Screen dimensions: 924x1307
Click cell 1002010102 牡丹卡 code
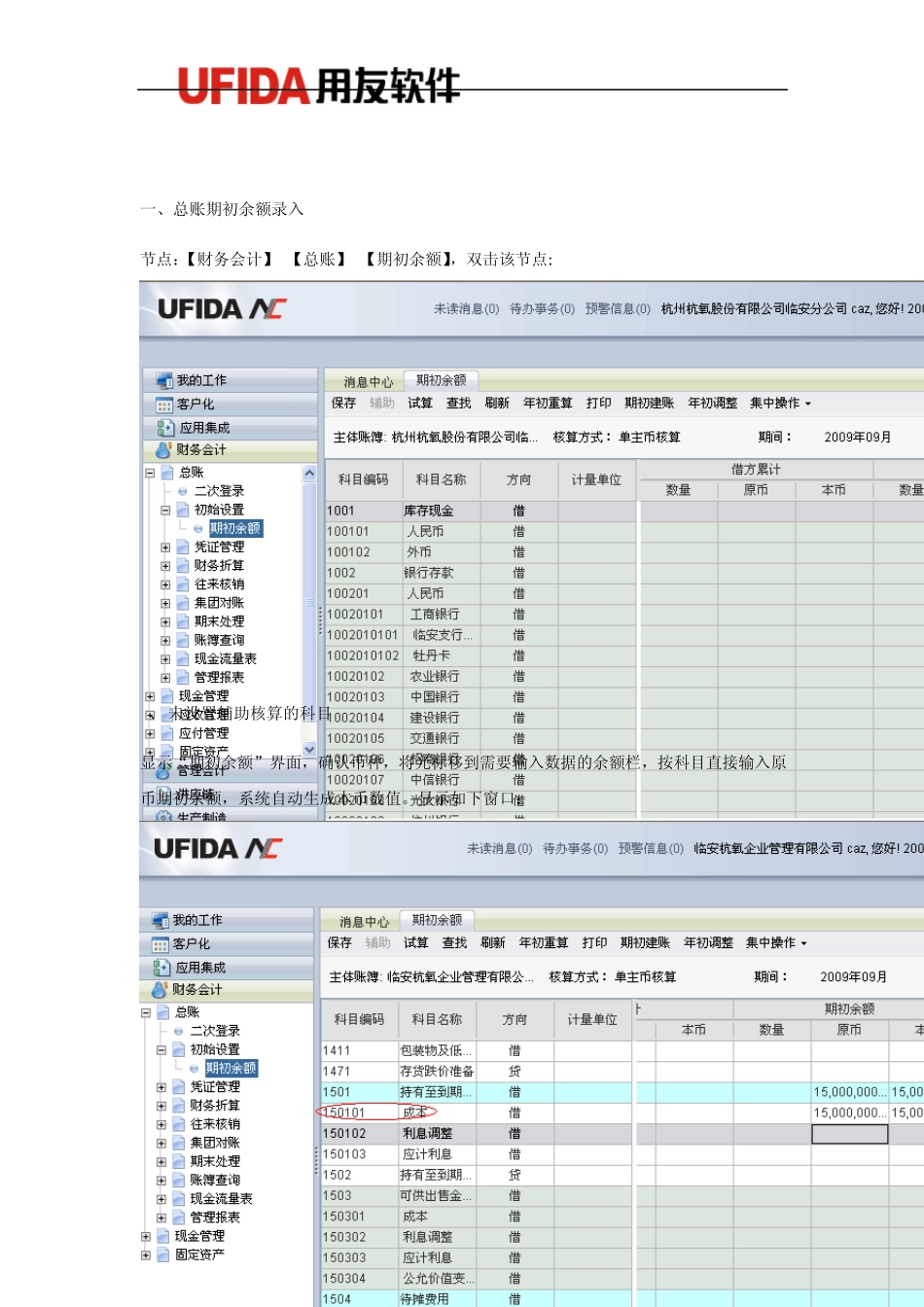coord(363,655)
